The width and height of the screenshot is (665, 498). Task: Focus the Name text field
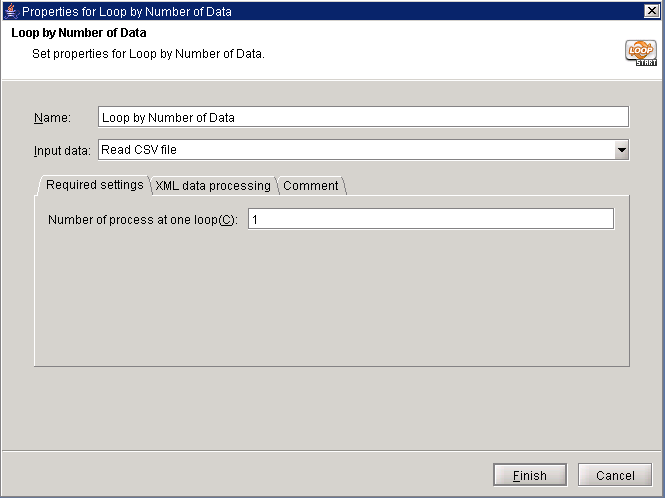point(363,117)
